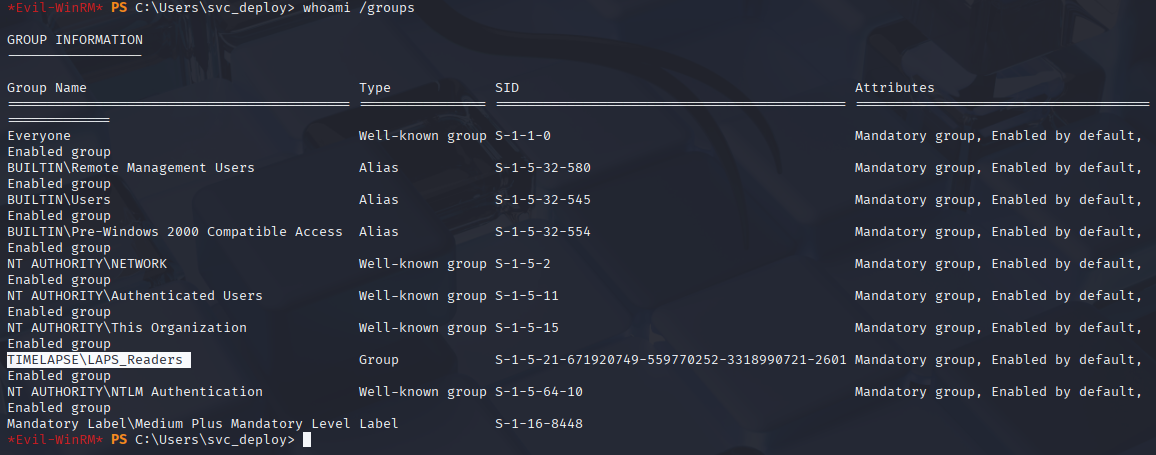Click the 'Group Name' column header
The height and width of the screenshot is (455, 1156).
click(x=47, y=88)
